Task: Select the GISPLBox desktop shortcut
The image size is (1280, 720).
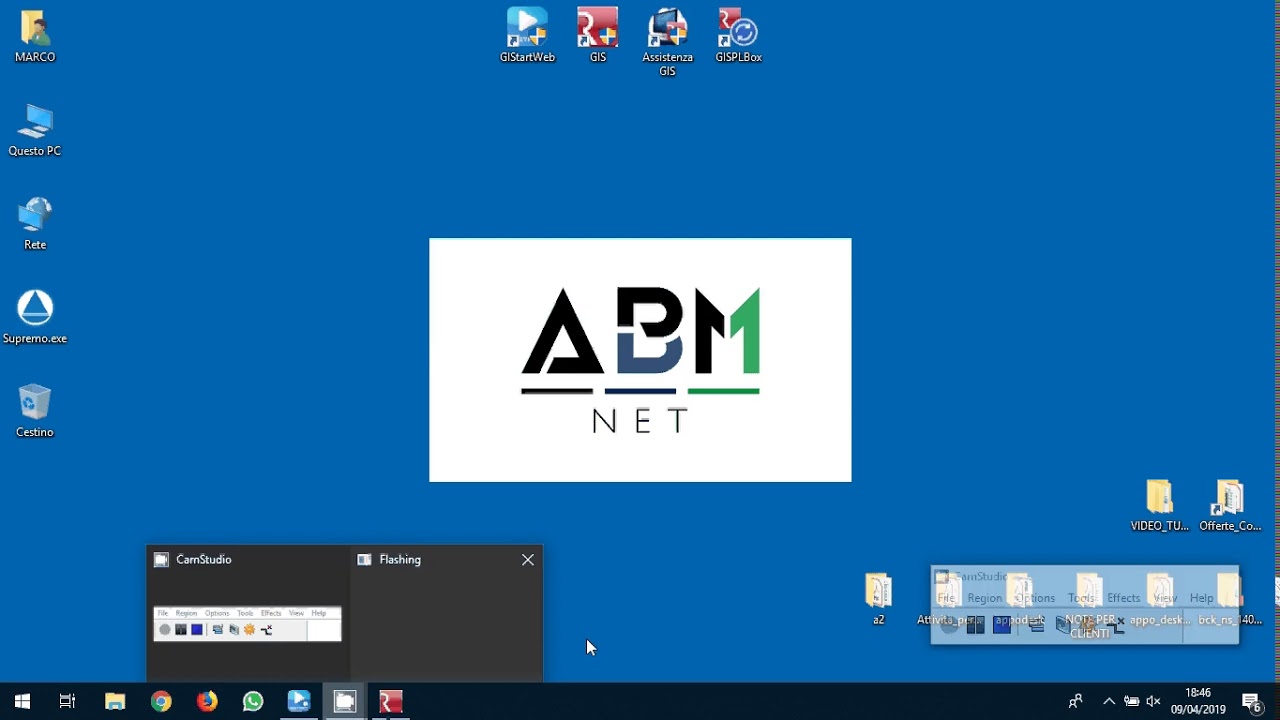Action: pos(739,36)
